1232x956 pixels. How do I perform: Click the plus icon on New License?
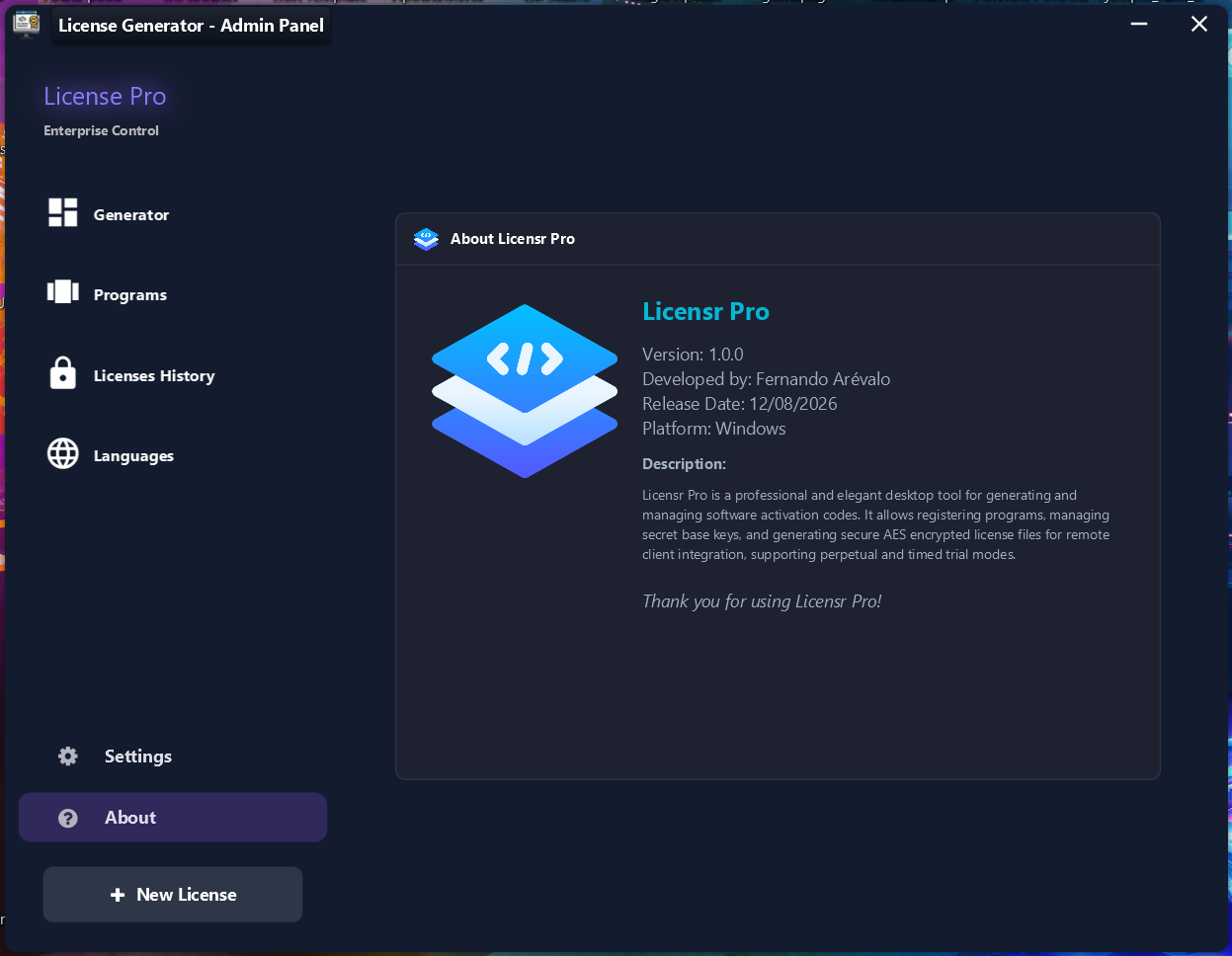[x=118, y=895]
